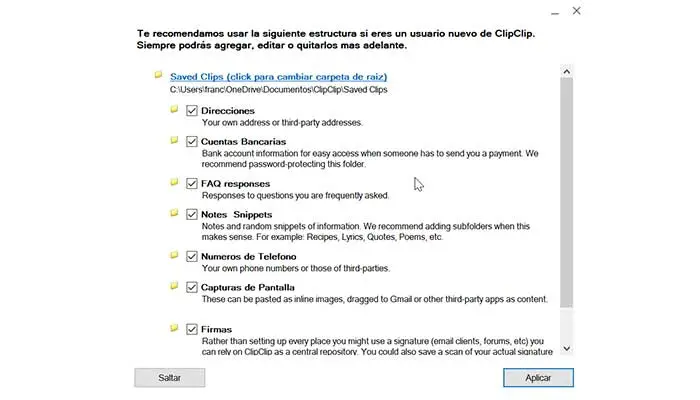Click the Saved Clips root folder icon
Image resolution: width=700 pixels, height=400 pixels.
158,75
